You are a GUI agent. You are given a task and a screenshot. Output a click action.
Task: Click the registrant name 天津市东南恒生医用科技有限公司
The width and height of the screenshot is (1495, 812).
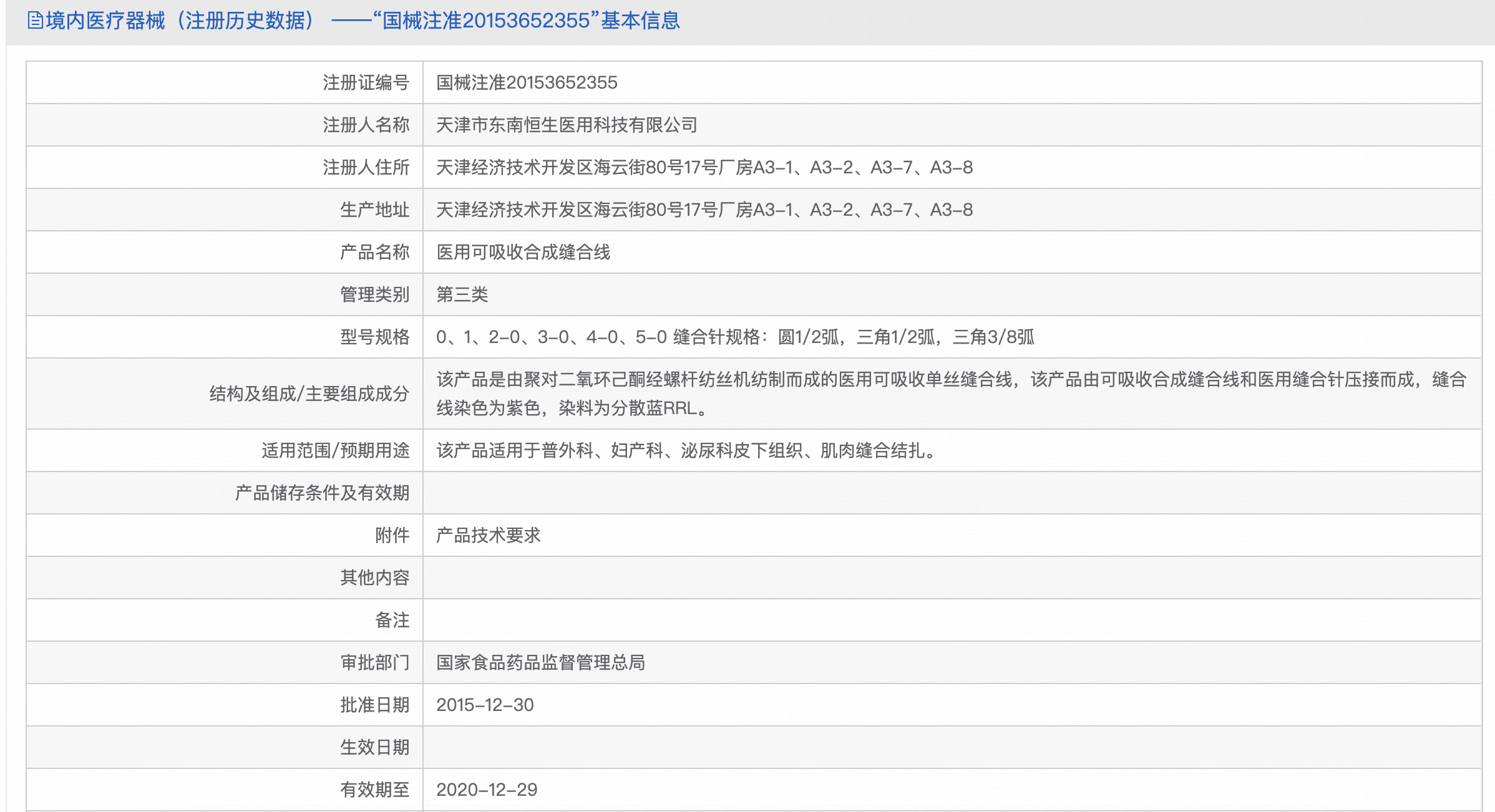(x=567, y=125)
